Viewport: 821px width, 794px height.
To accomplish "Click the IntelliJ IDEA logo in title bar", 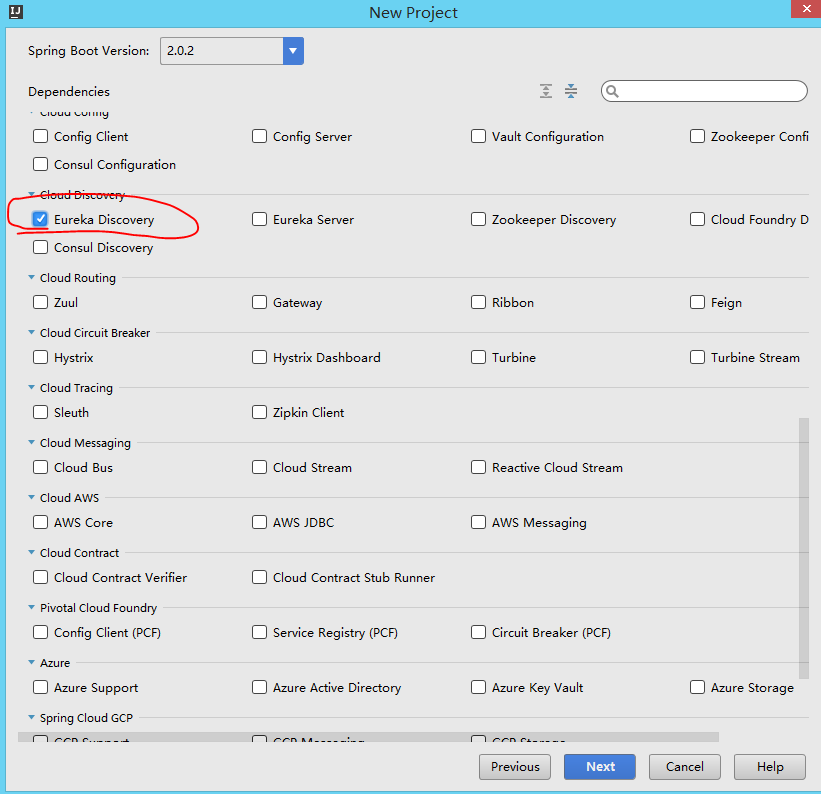I will tap(16, 12).
